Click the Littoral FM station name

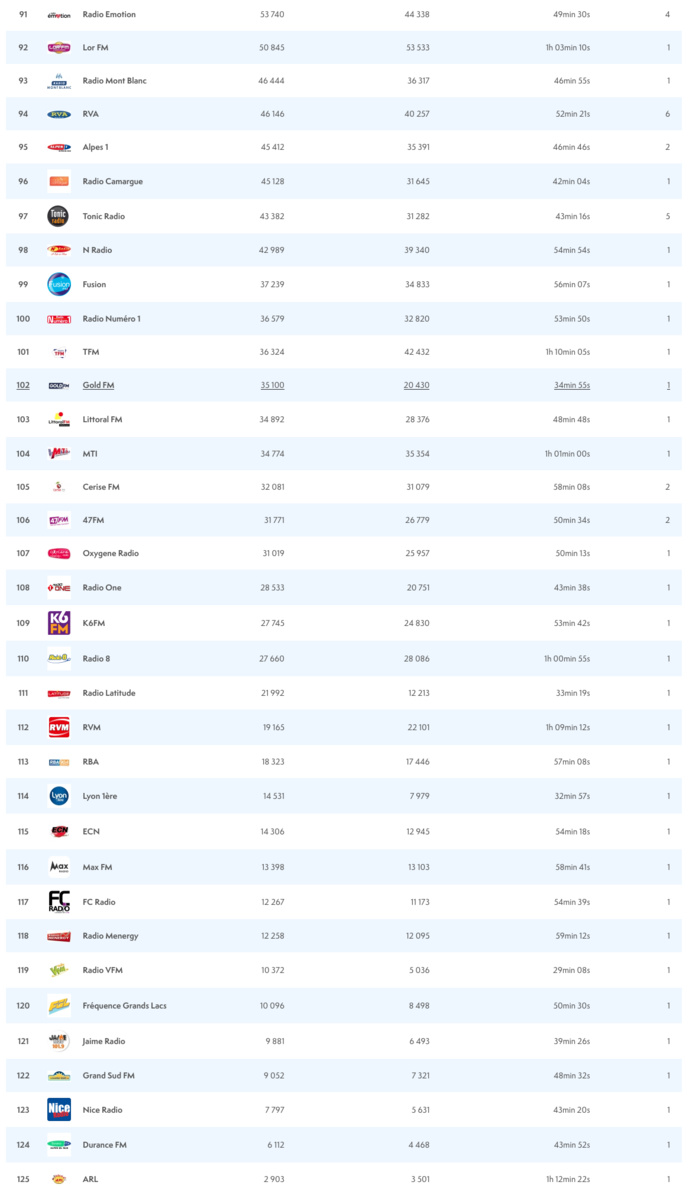pyautogui.click(x=102, y=419)
